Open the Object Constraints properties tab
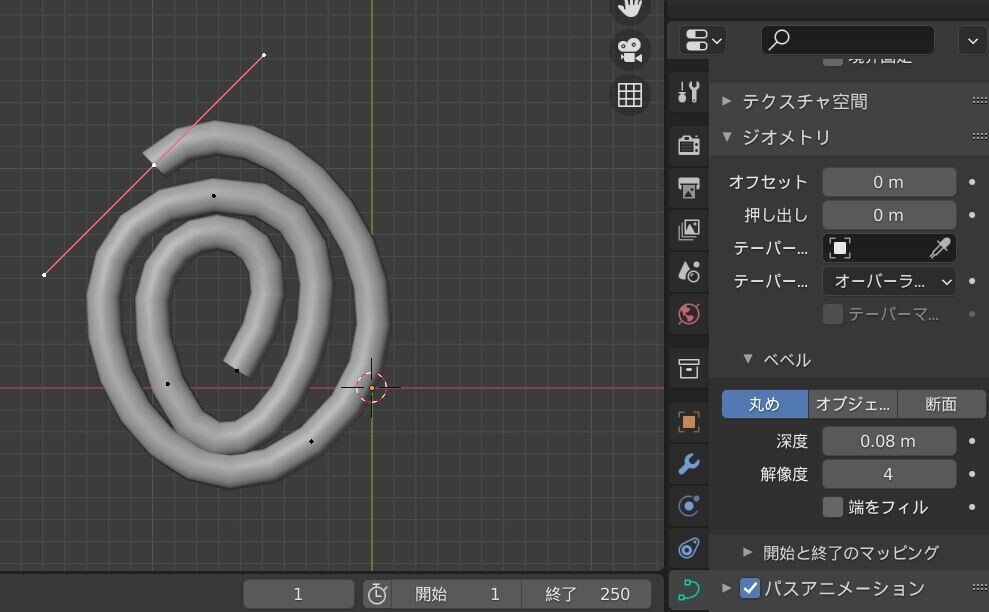Image resolution: width=989 pixels, height=612 pixels. (688, 548)
